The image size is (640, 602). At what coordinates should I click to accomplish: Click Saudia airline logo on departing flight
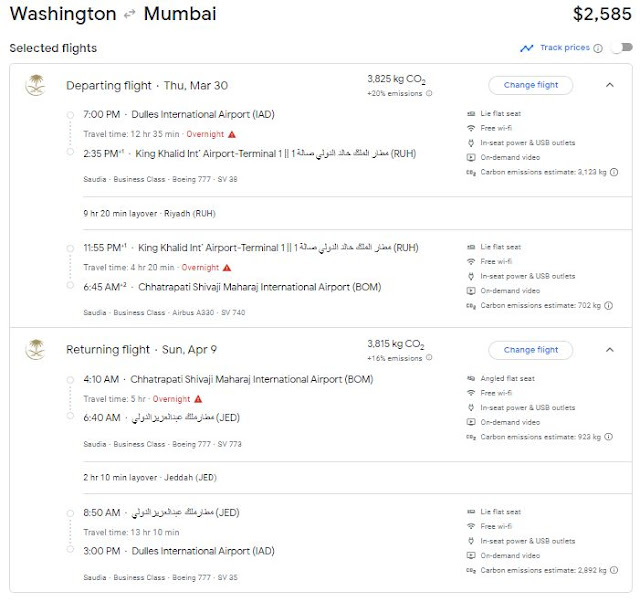35,86
